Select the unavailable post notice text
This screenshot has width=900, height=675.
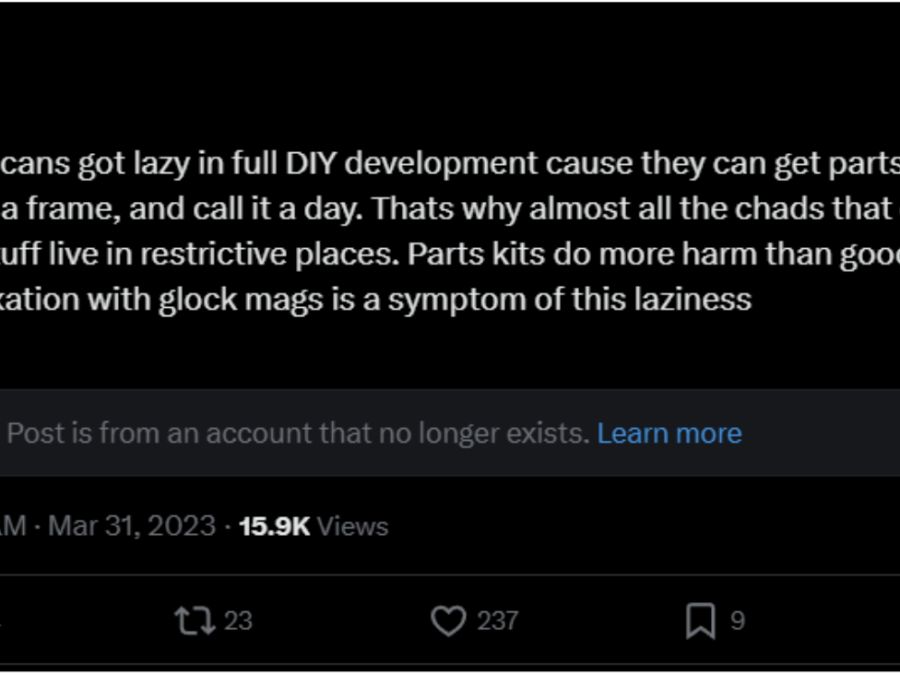pyautogui.click(x=298, y=433)
